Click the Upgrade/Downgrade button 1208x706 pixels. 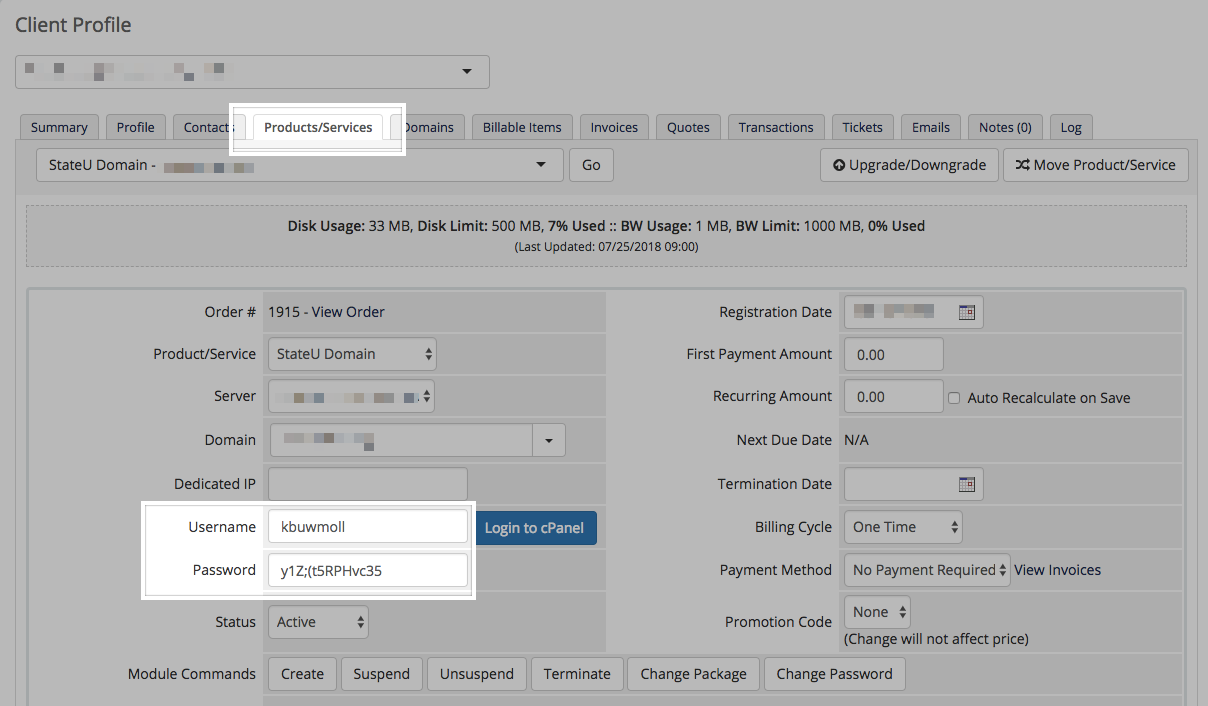[x=909, y=165]
